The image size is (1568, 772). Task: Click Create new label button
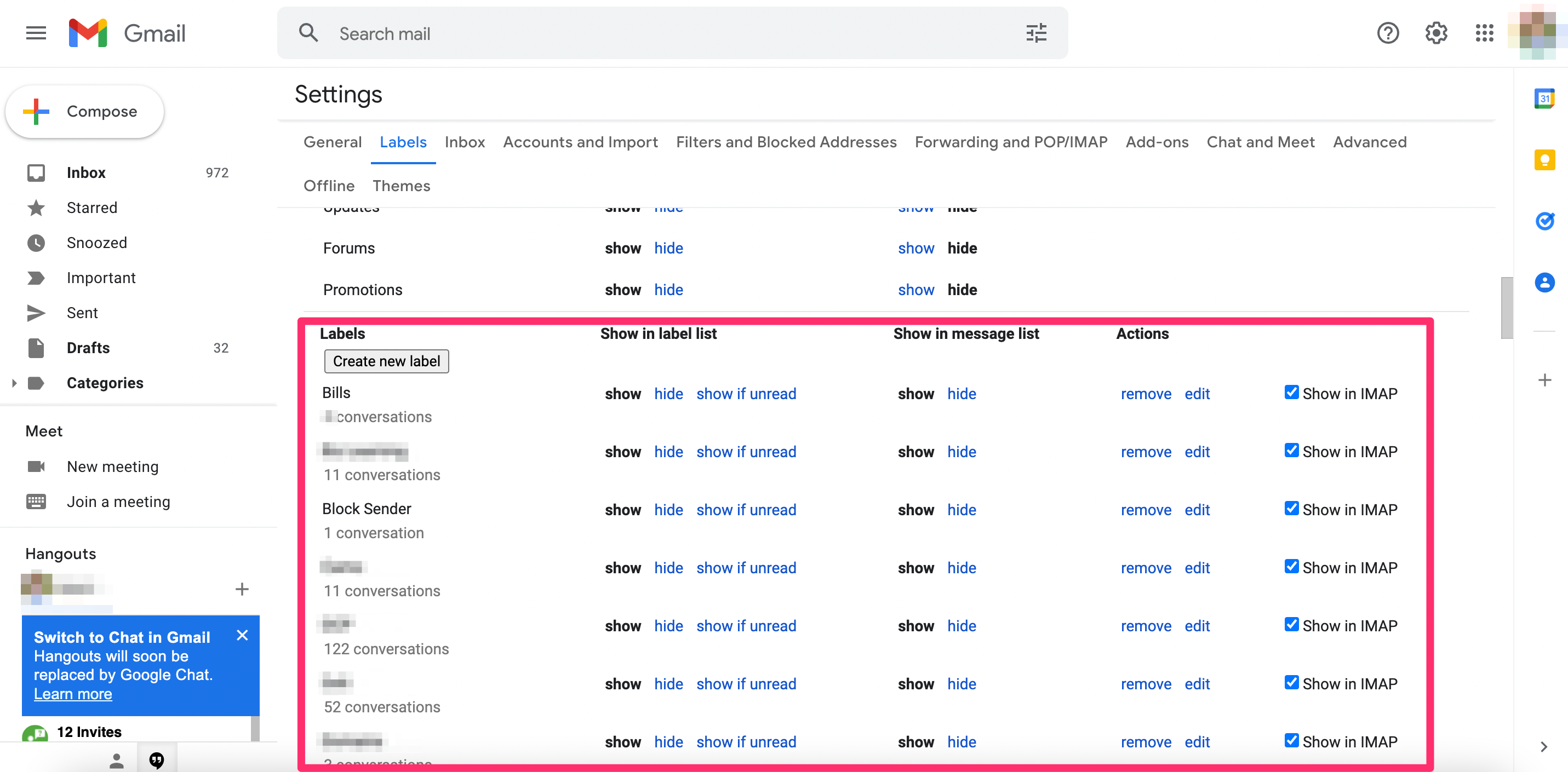387,361
